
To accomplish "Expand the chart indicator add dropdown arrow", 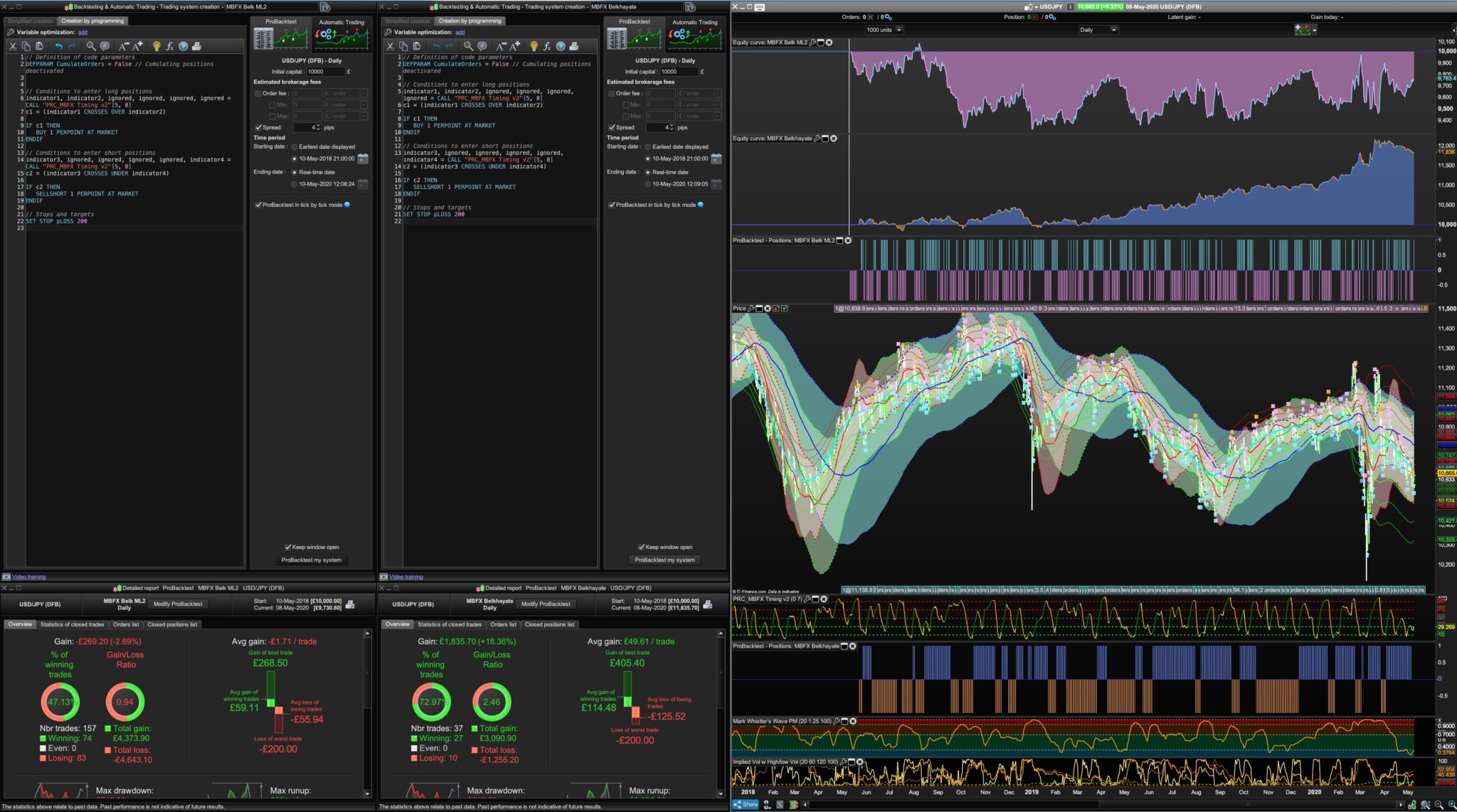I will point(1314,30).
